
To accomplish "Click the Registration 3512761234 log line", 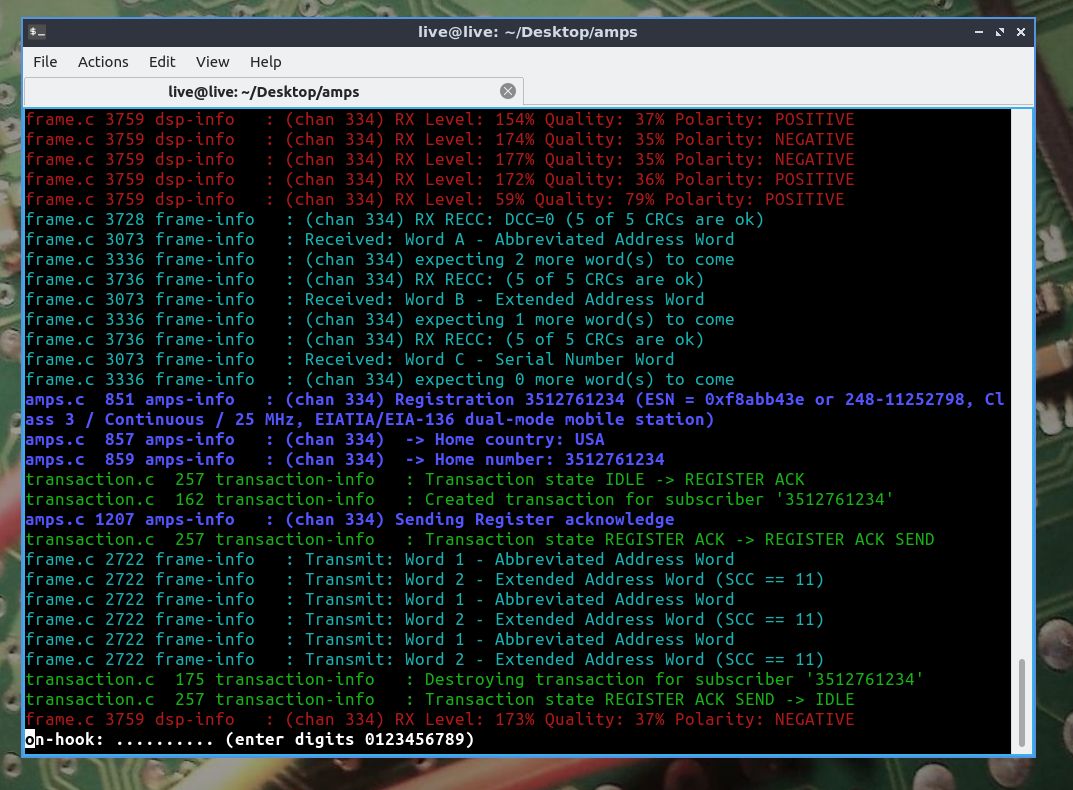I will pos(515,409).
